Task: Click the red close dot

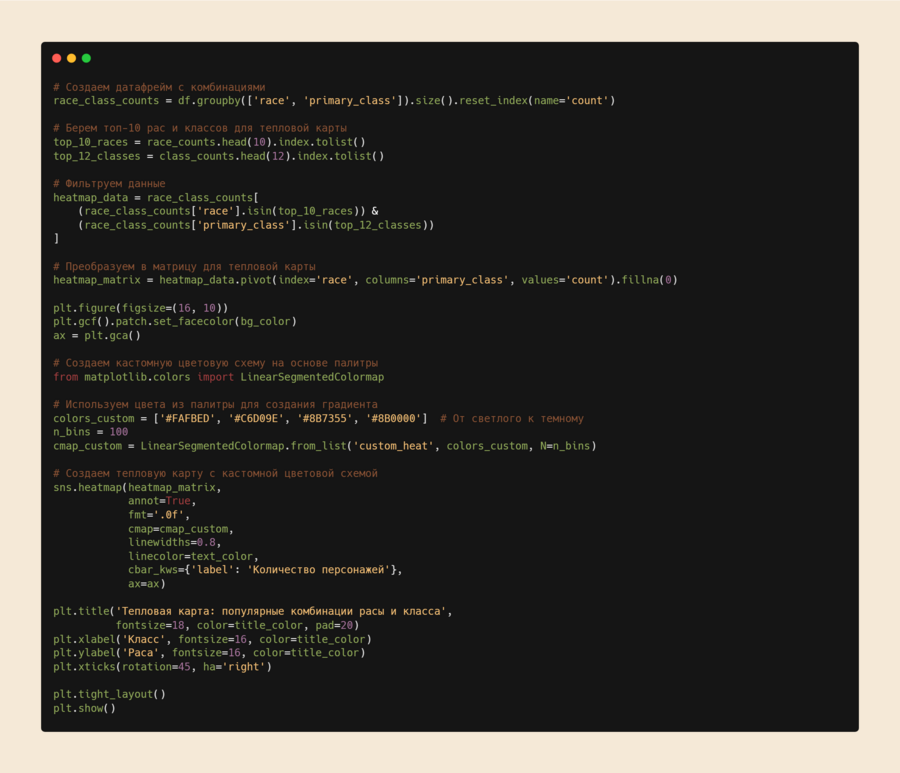Action: (x=57, y=58)
